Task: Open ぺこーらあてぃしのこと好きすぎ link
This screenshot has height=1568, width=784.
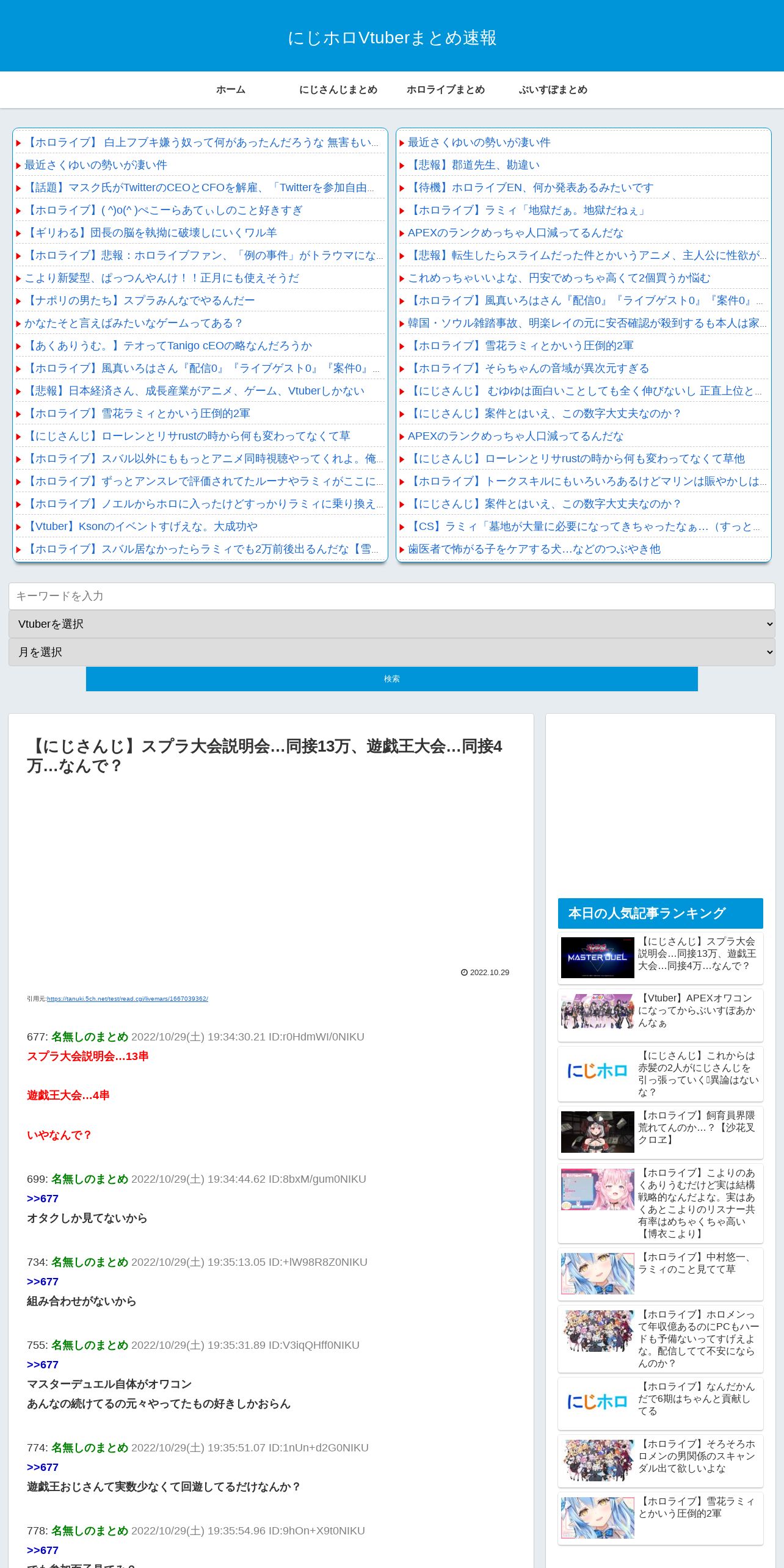Action: click(164, 210)
